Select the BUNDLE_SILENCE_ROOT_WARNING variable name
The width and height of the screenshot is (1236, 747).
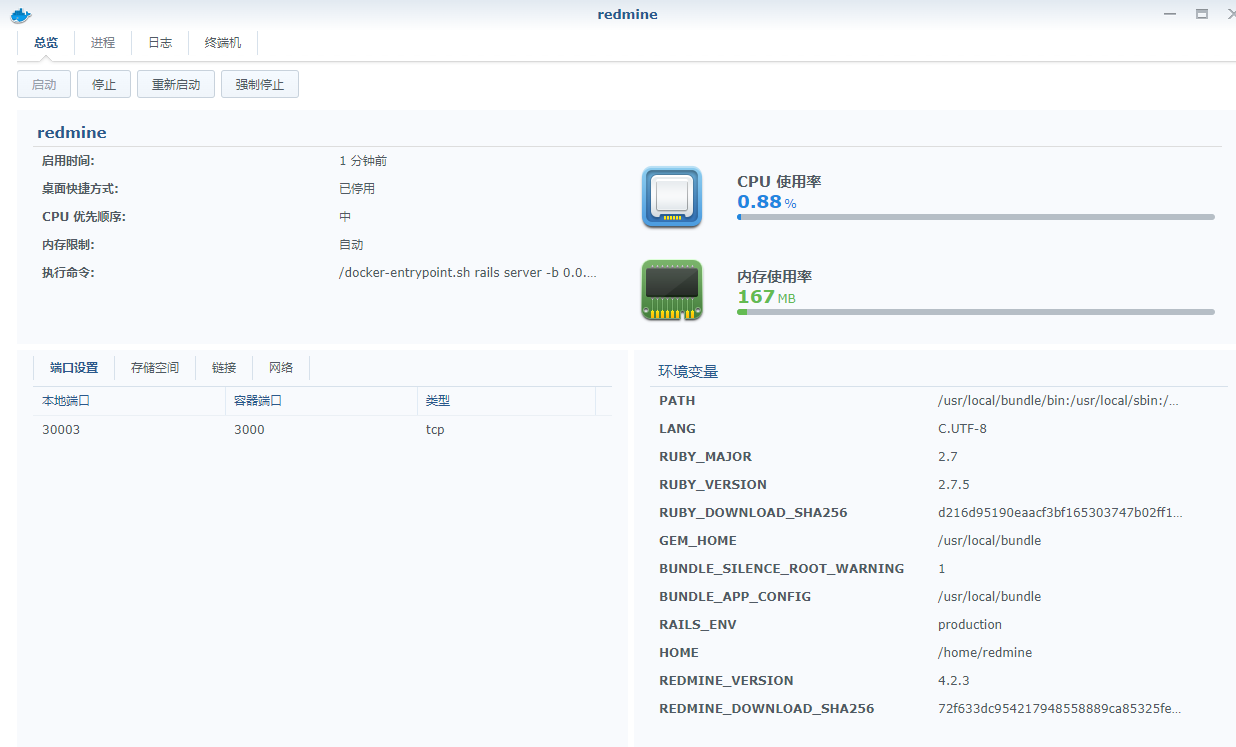click(781, 569)
